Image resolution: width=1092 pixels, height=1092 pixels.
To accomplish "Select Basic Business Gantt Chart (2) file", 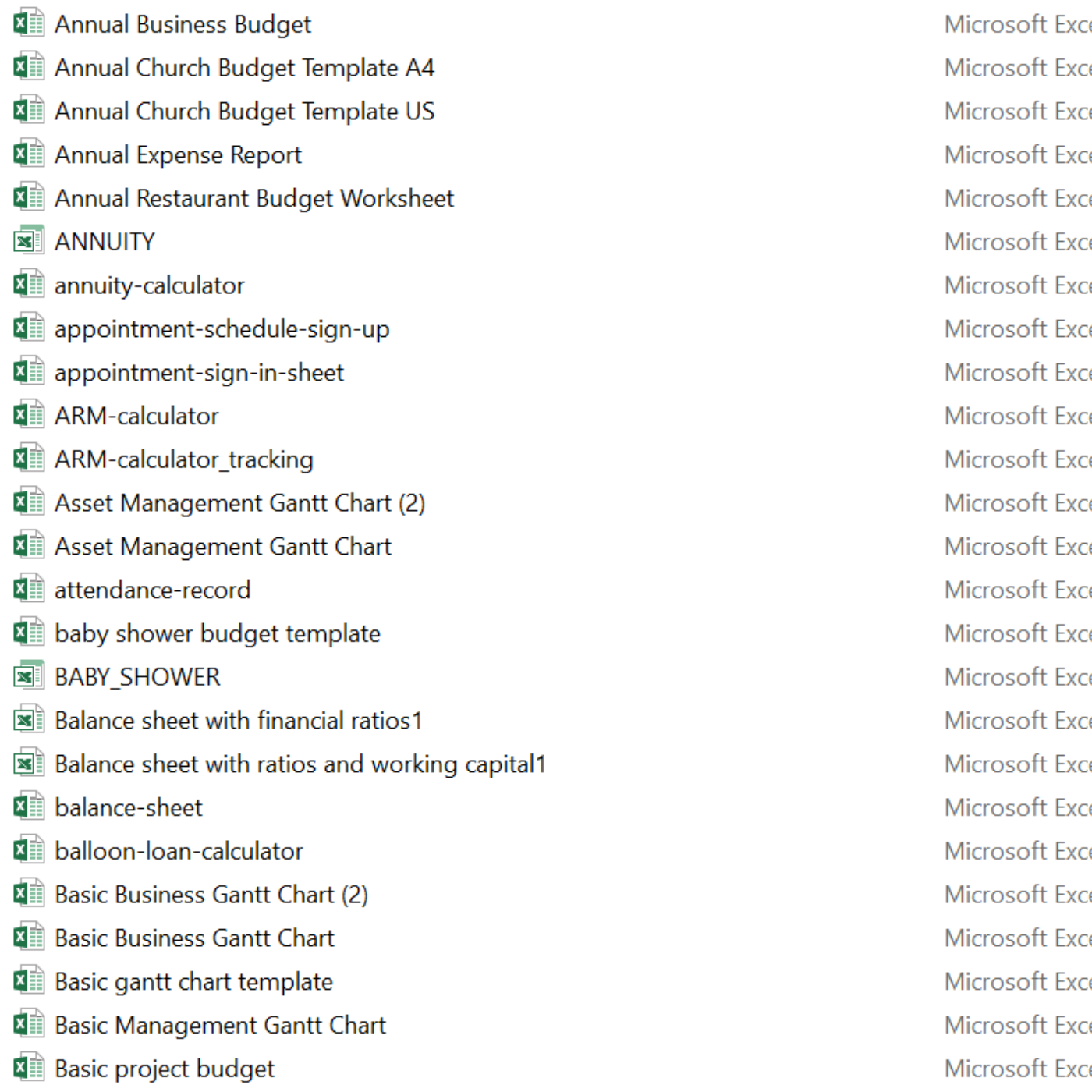I will click(x=211, y=895).
